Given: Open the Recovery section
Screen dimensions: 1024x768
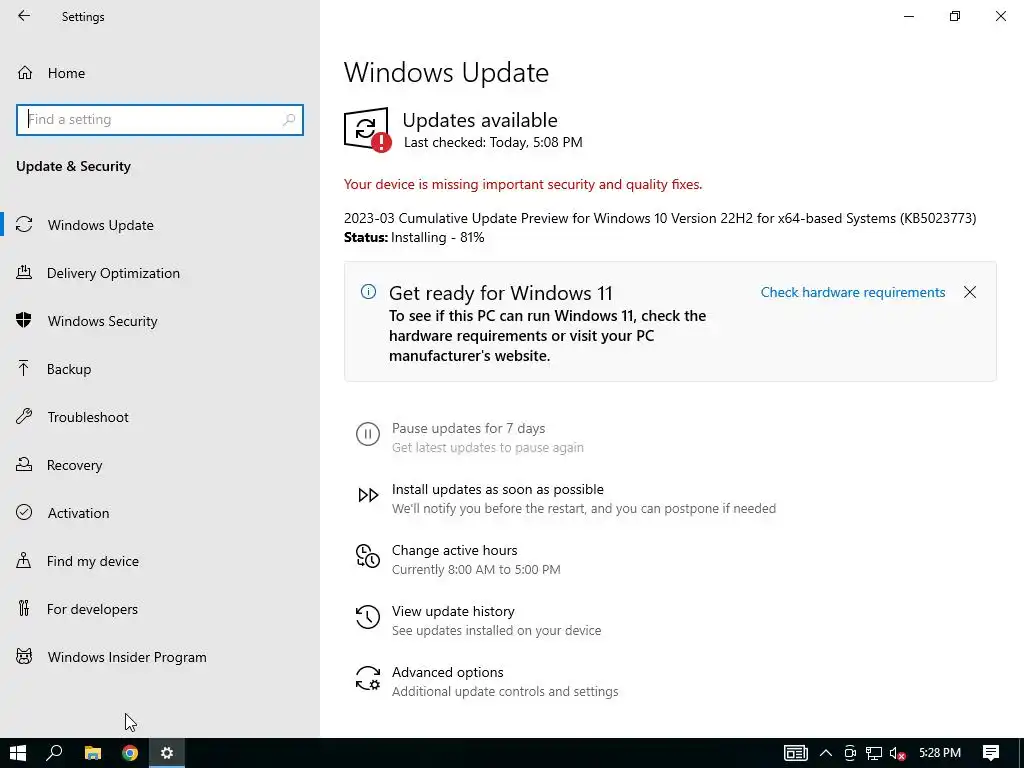Looking at the screenshot, I should tap(160, 465).
